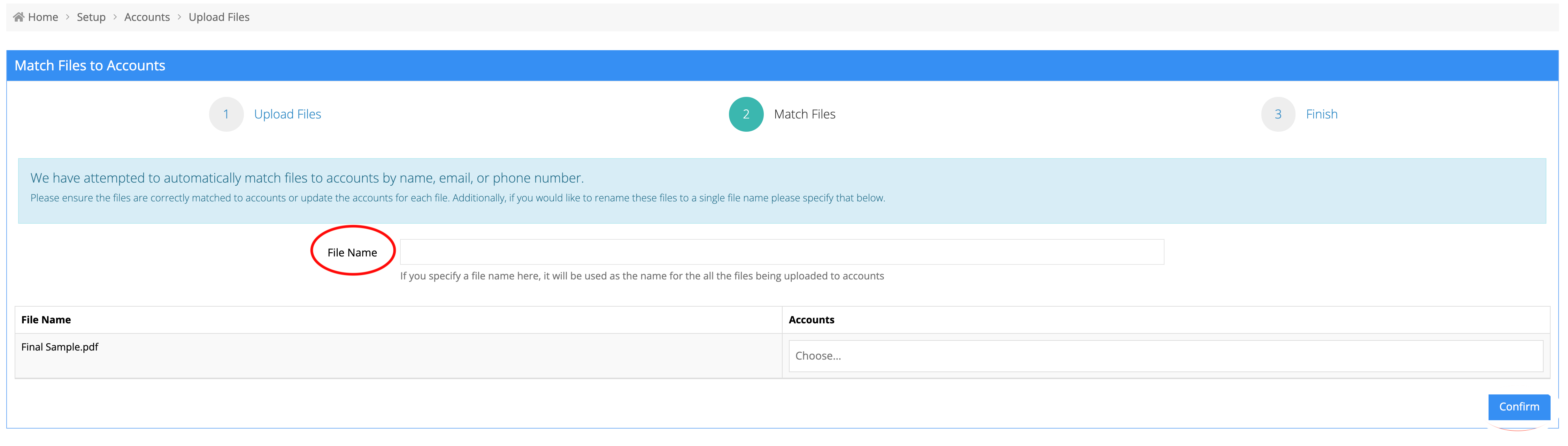1568x446 pixels.
Task: Focus the File Name text field
Action: (x=782, y=252)
